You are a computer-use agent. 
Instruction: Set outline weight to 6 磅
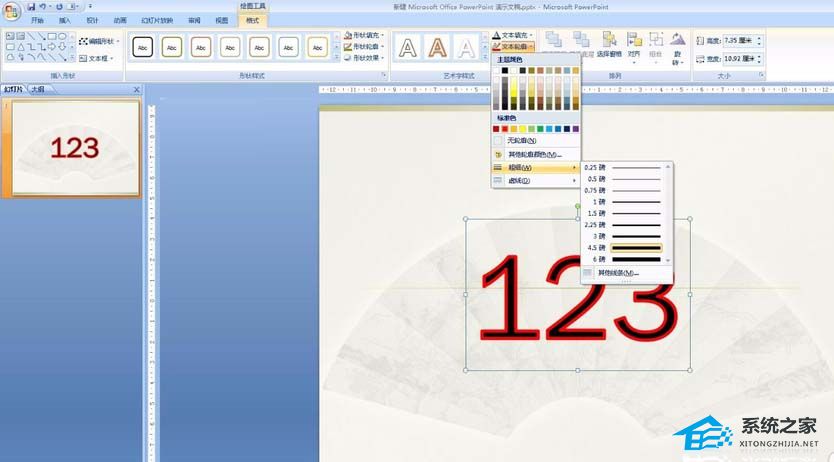coord(623,259)
